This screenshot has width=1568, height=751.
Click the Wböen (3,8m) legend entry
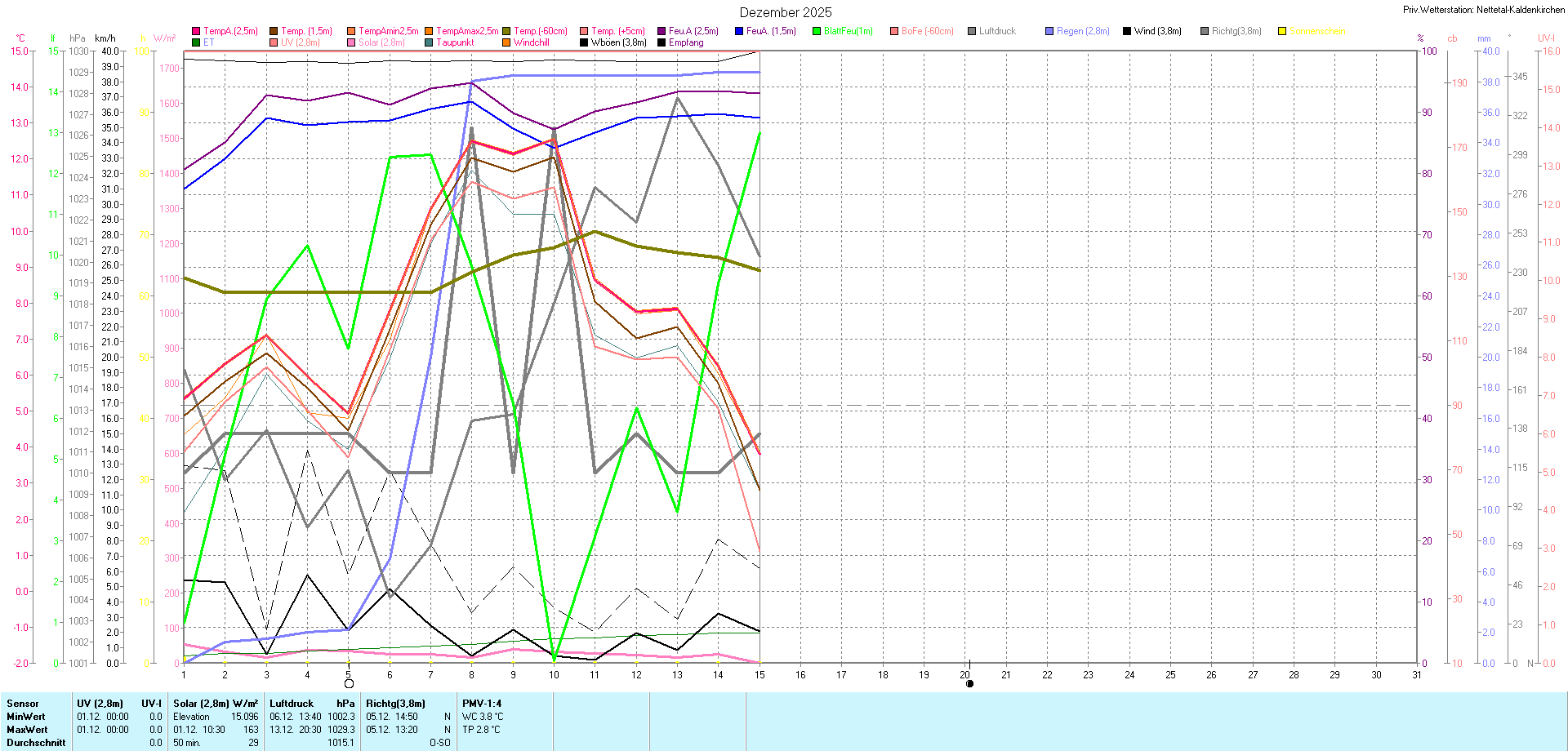tap(618, 42)
